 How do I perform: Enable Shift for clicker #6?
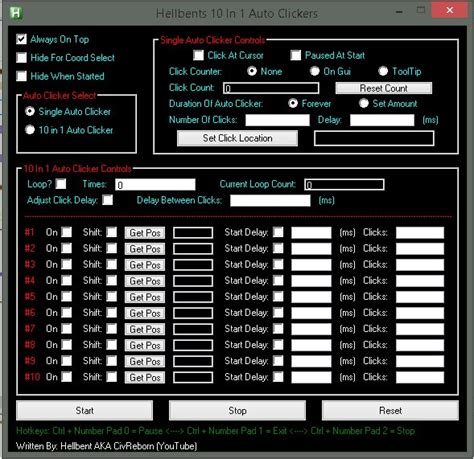(112, 312)
